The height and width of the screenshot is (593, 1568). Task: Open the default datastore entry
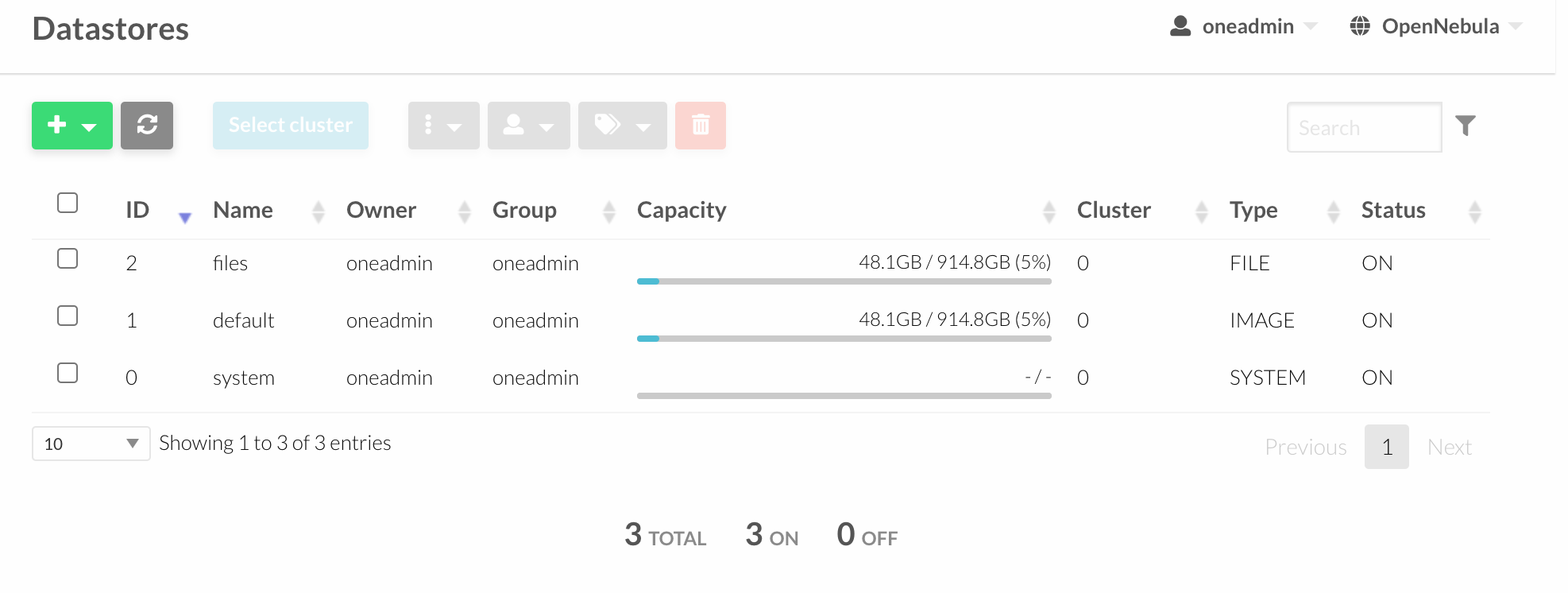(243, 320)
